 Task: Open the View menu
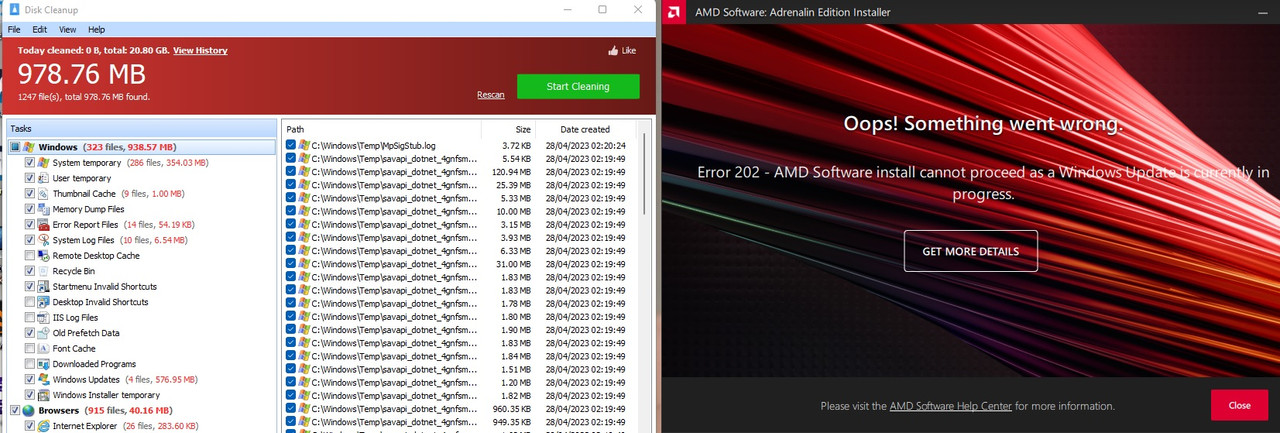(67, 30)
